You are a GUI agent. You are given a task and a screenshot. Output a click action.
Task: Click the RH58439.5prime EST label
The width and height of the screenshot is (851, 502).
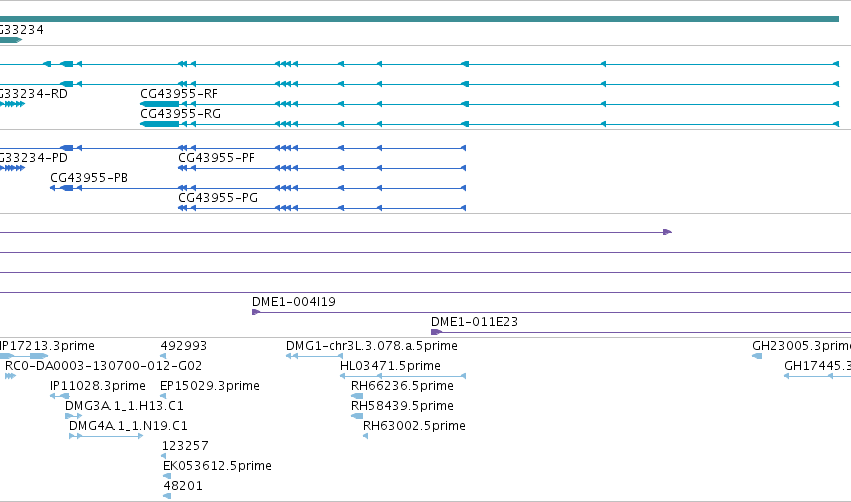point(402,406)
